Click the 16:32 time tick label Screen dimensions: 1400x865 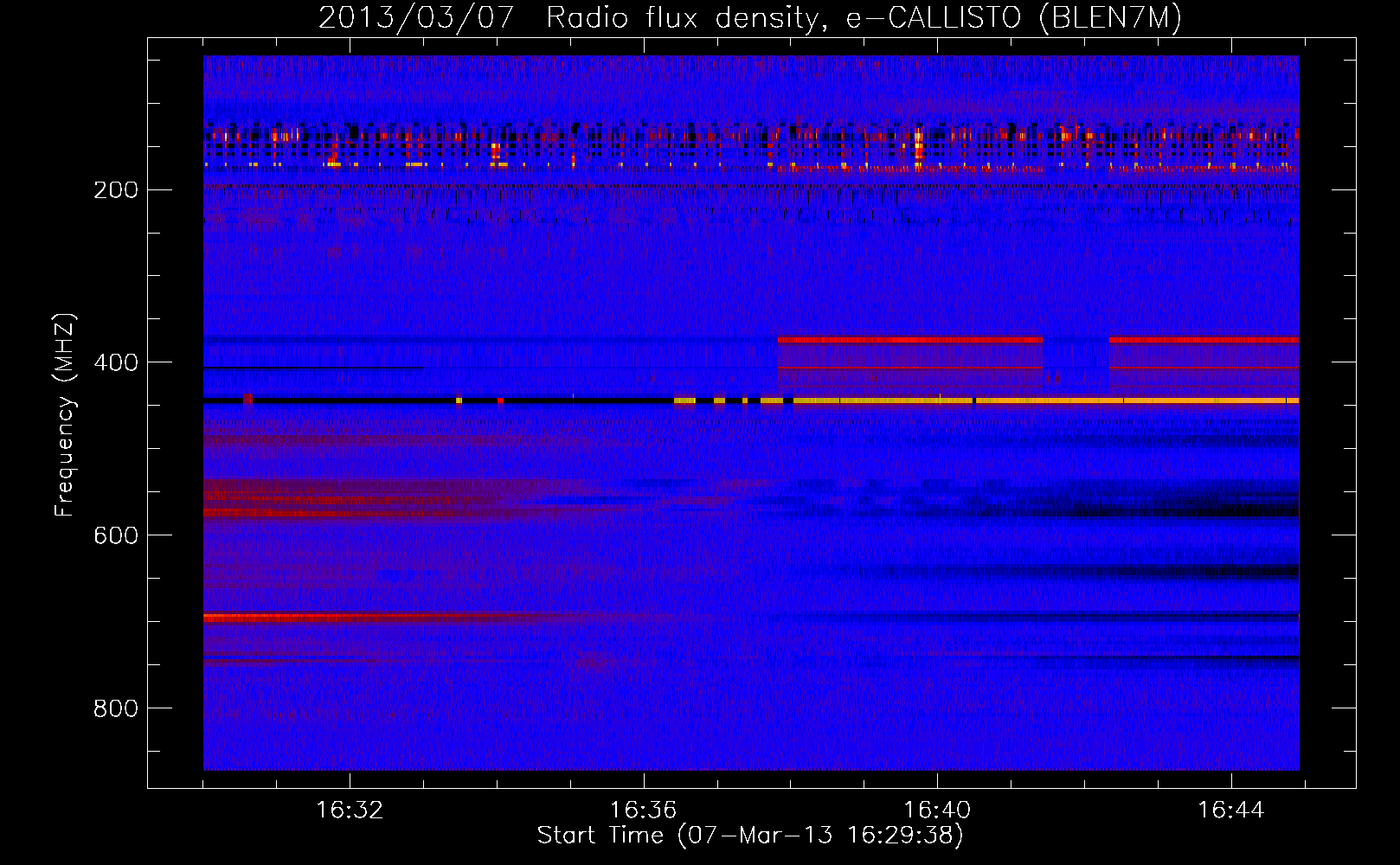coord(350,811)
